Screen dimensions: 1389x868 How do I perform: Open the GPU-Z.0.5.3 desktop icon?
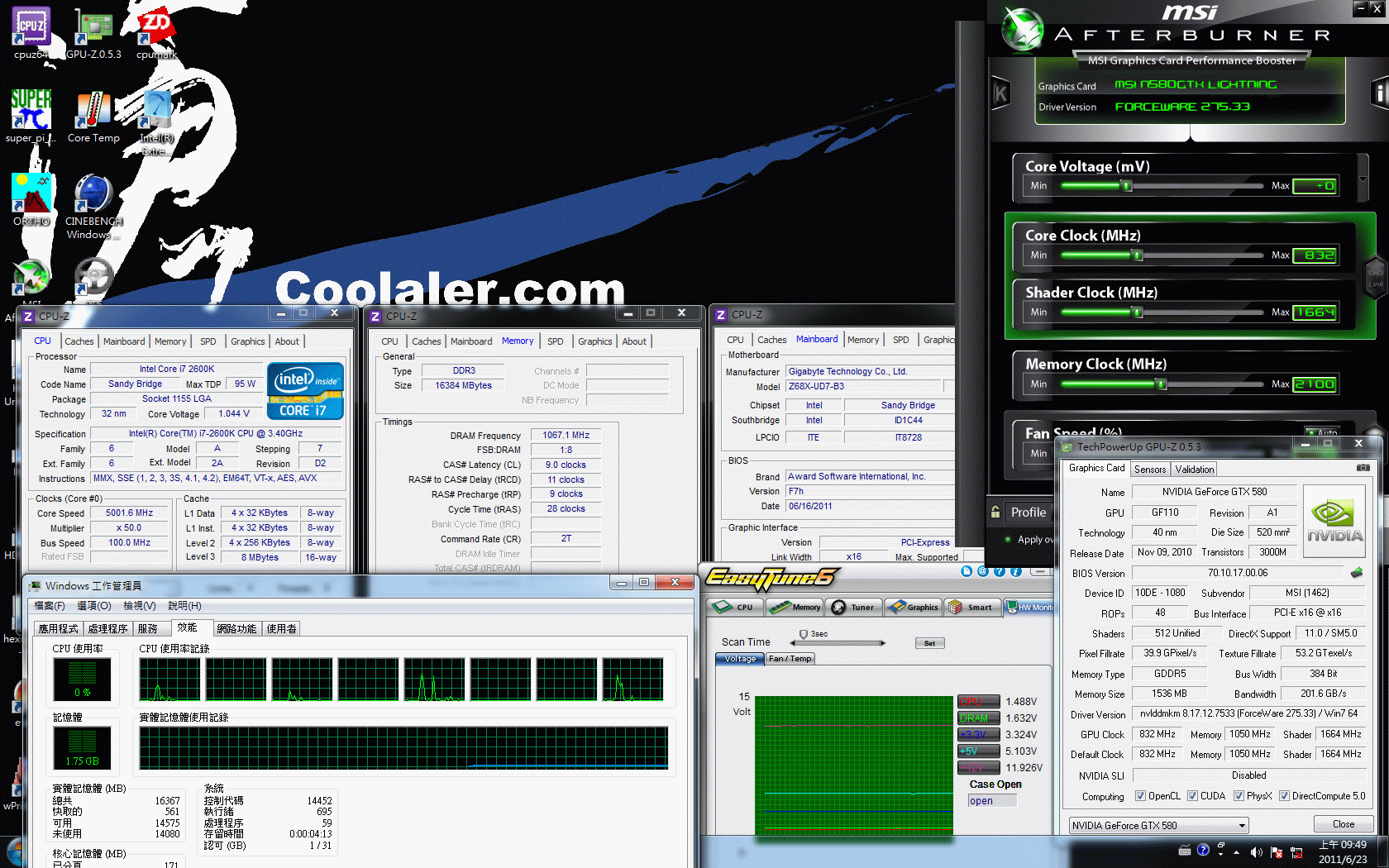click(x=93, y=33)
